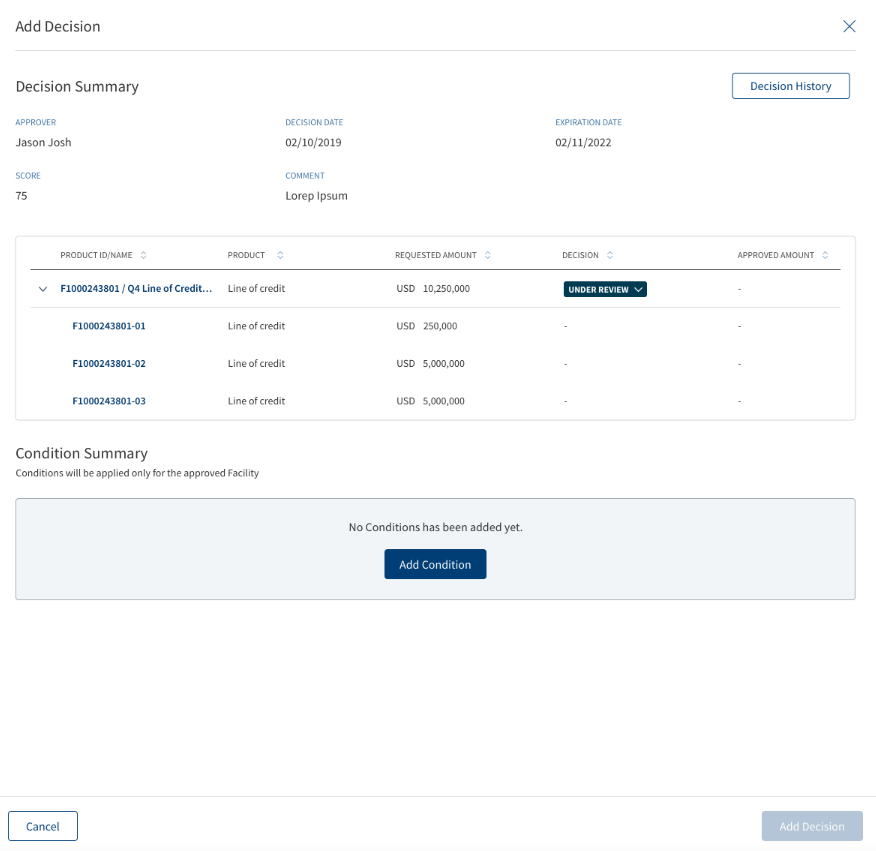Open sub-facility F1000243801-01
The image size is (876, 851).
[109, 326]
